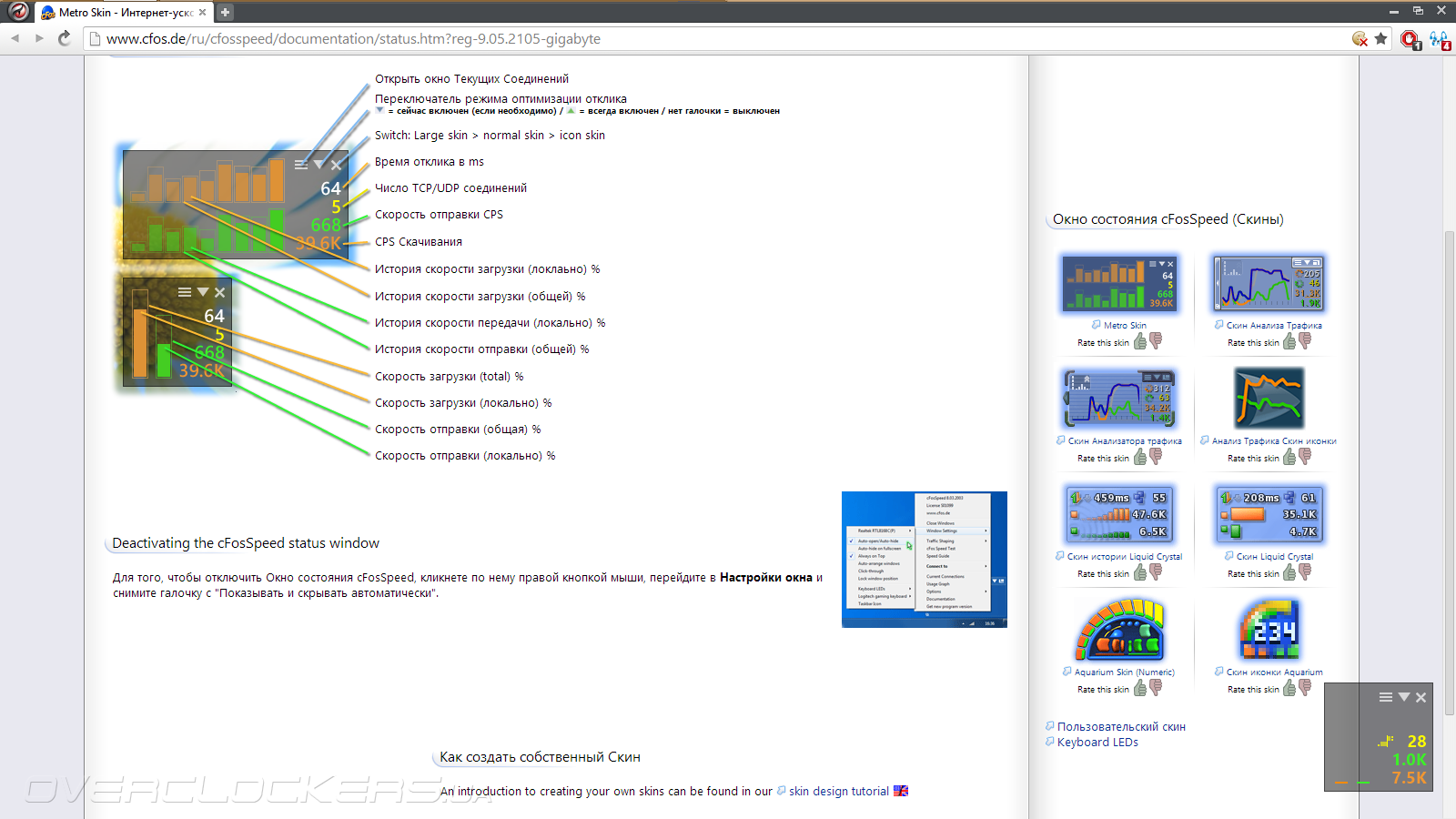Click the 'Switch: Large skin > normal skin > icon skin' label
This screenshot has height=819, width=1456.
click(x=490, y=136)
